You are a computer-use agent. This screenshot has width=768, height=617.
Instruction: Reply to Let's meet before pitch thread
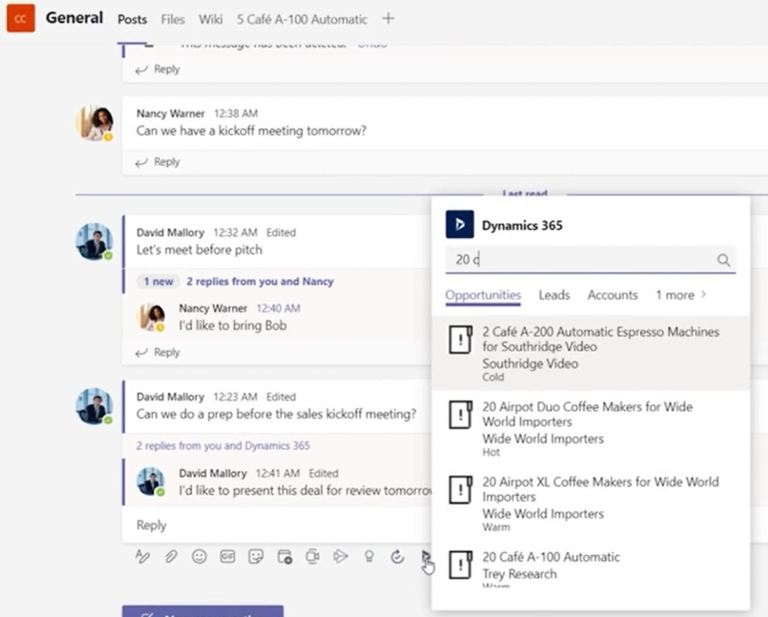(158, 353)
